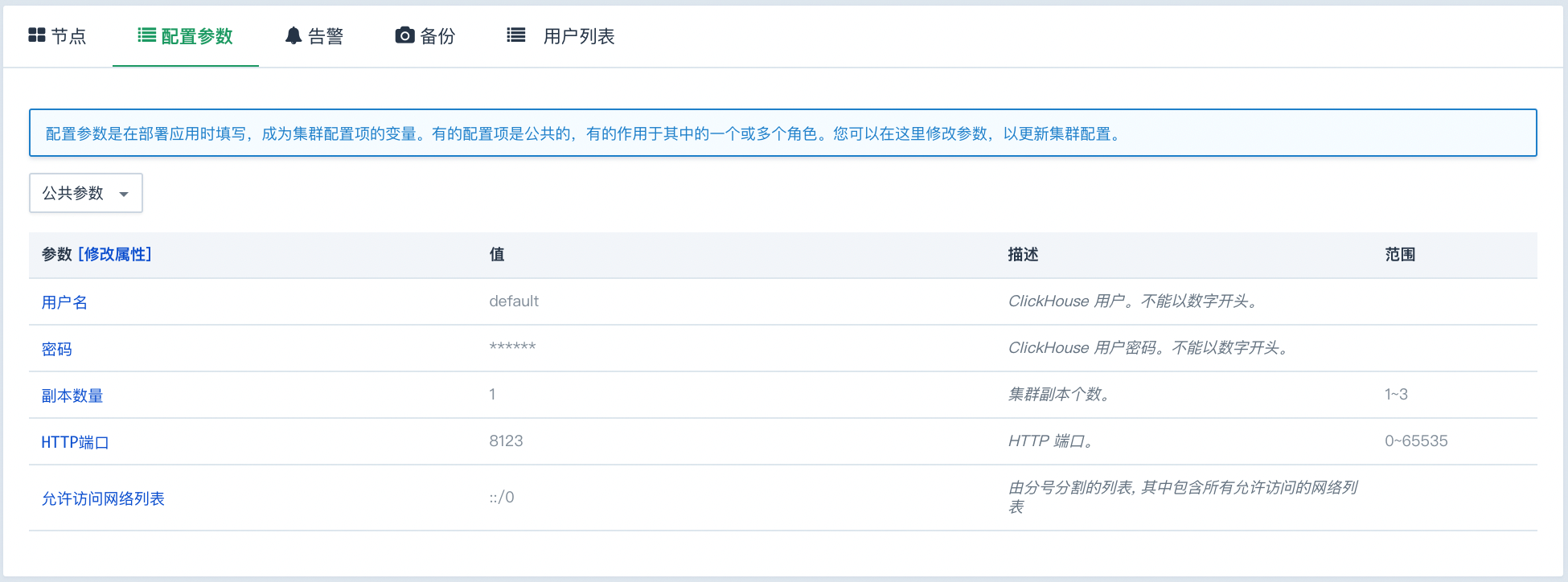Open the 节点 tab
The width and height of the screenshot is (1568, 582).
[x=57, y=35]
